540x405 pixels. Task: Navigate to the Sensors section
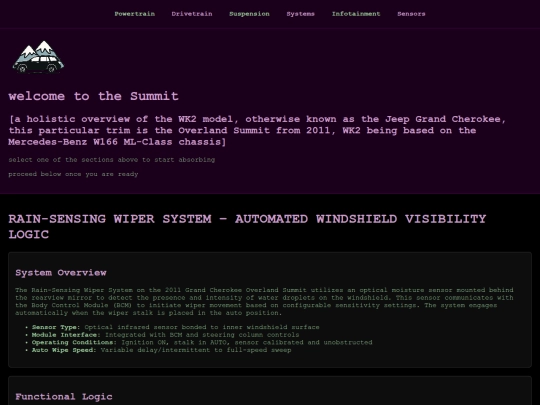click(x=411, y=14)
